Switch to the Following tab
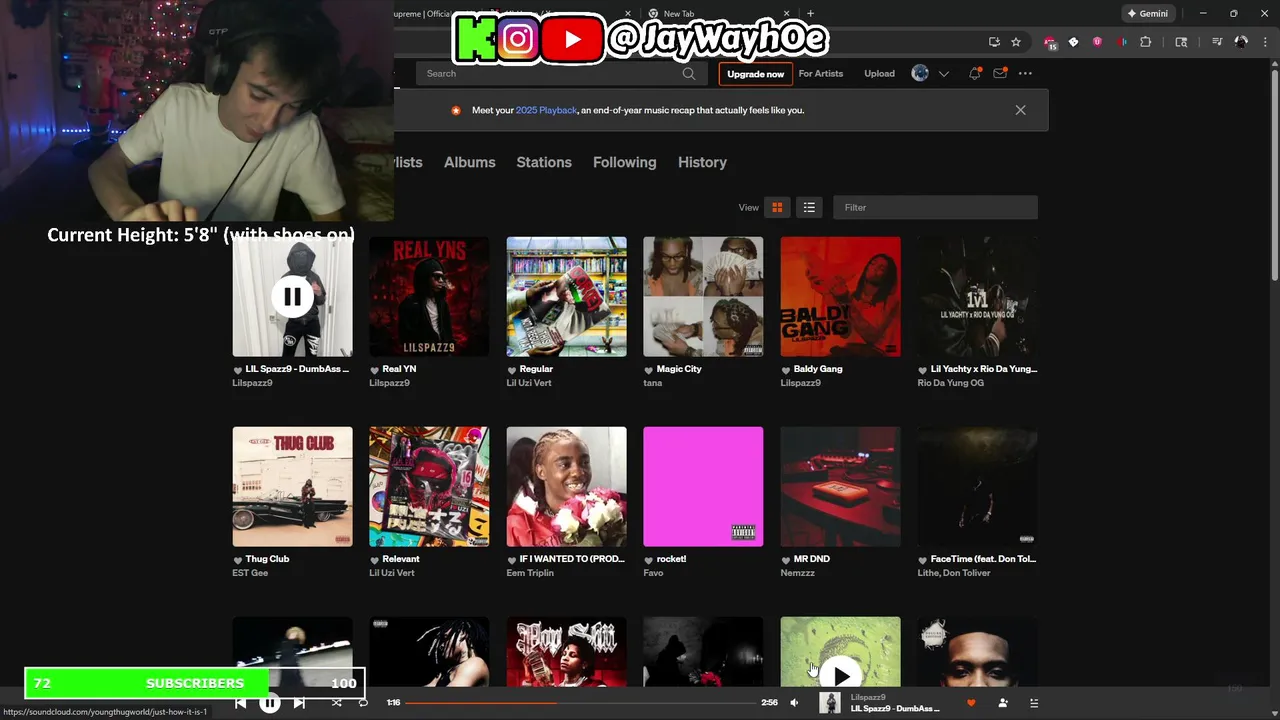Screen dimensions: 1280x720 pyautogui.click(x=625, y=162)
